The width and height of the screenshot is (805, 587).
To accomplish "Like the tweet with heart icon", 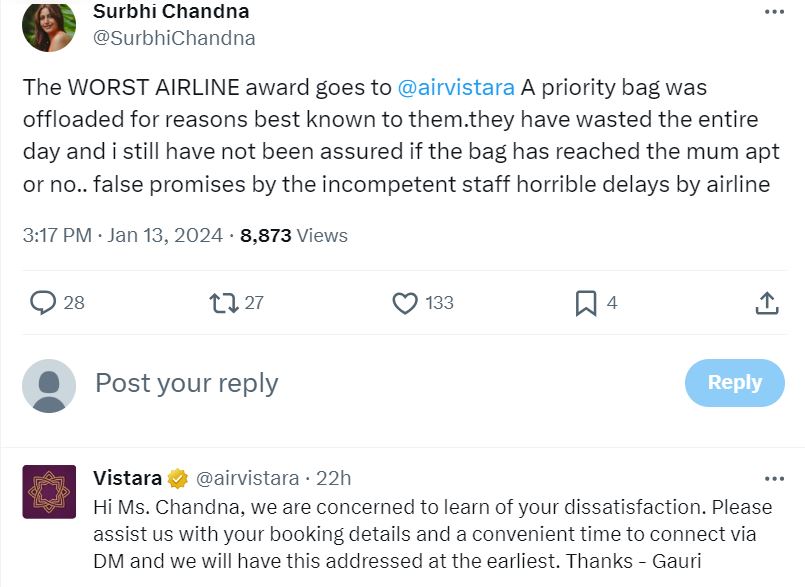I will point(405,302).
